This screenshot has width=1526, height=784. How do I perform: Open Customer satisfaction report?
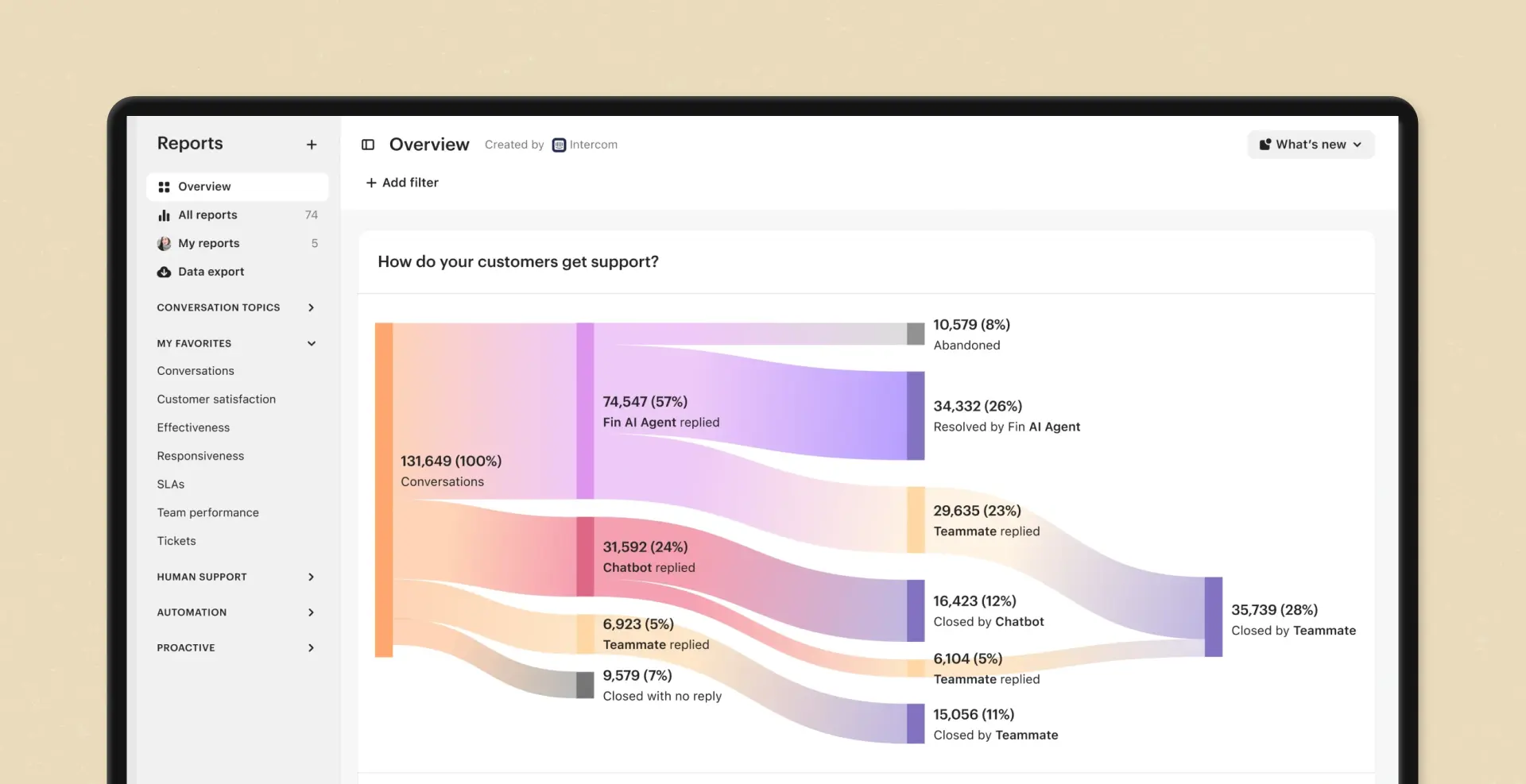[216, 400]
